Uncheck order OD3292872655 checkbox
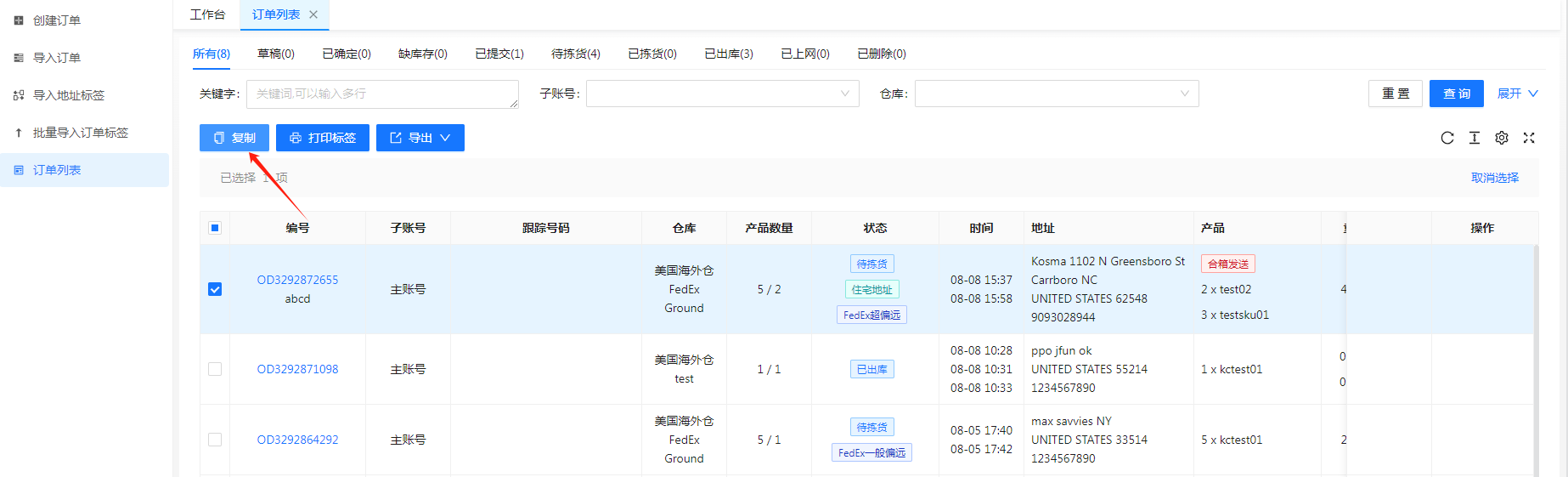 click(x=215, y=289)
